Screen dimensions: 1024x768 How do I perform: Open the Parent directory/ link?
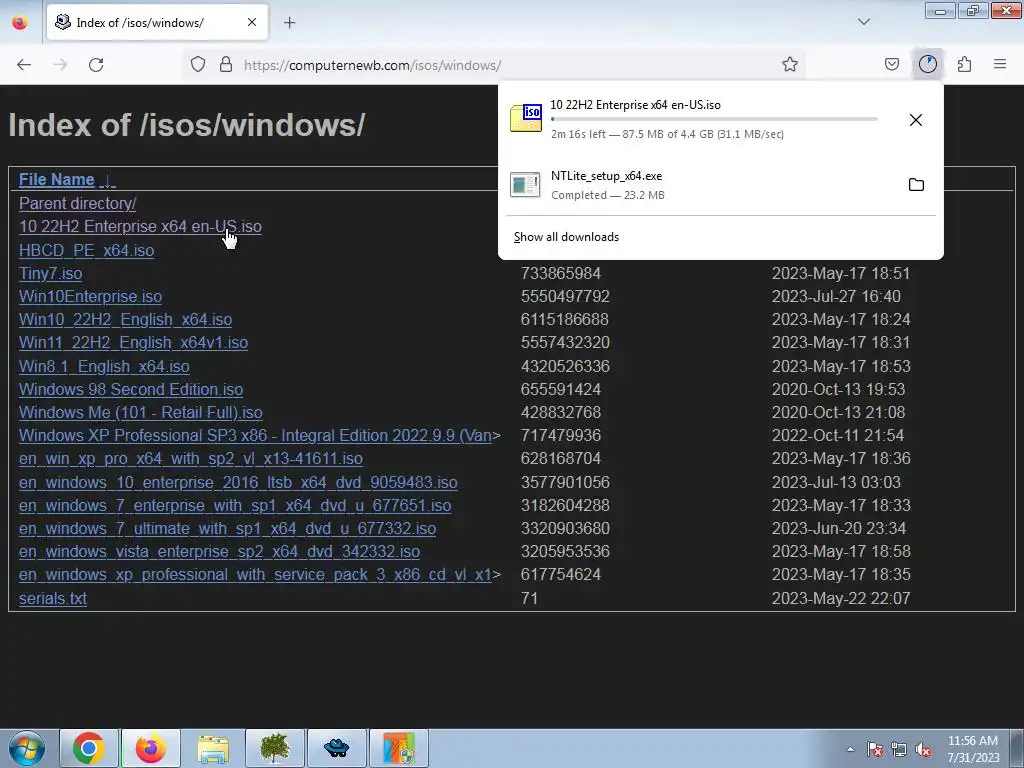77,204
